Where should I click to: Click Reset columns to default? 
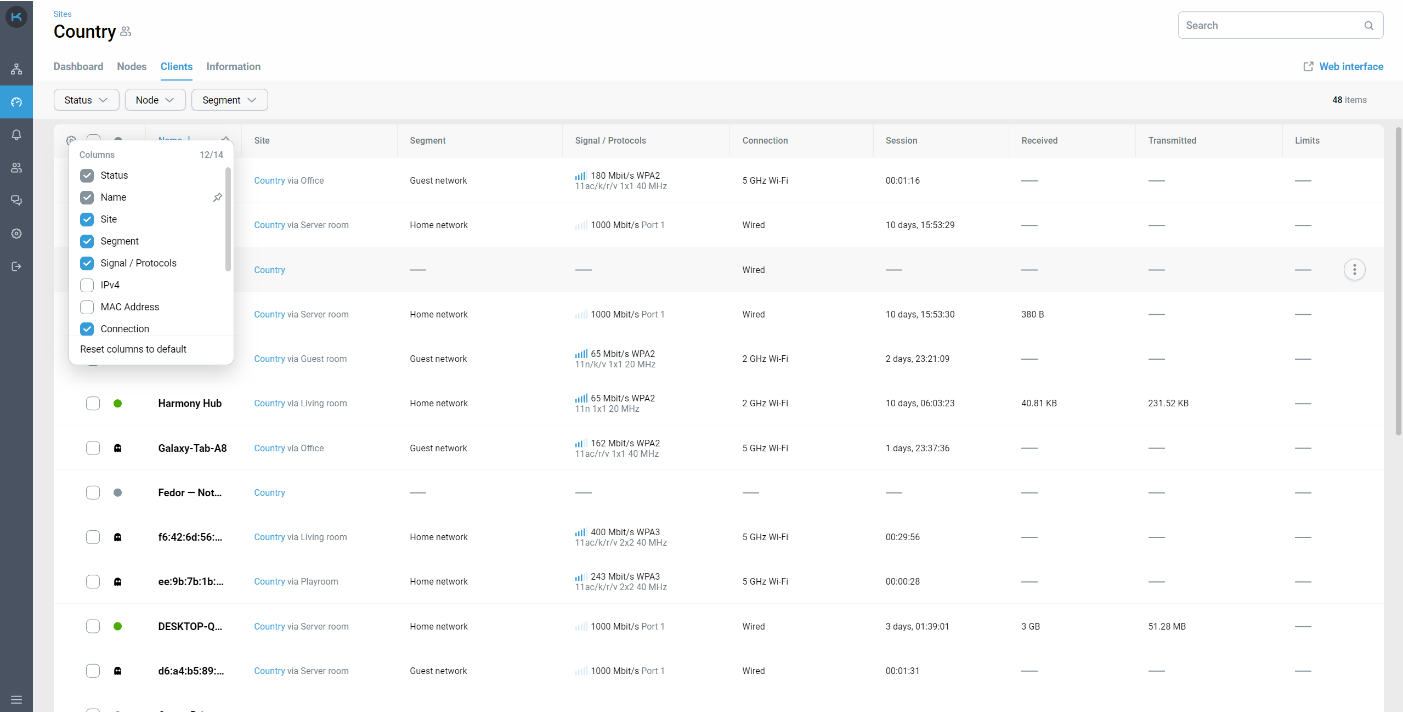point(132,349)
